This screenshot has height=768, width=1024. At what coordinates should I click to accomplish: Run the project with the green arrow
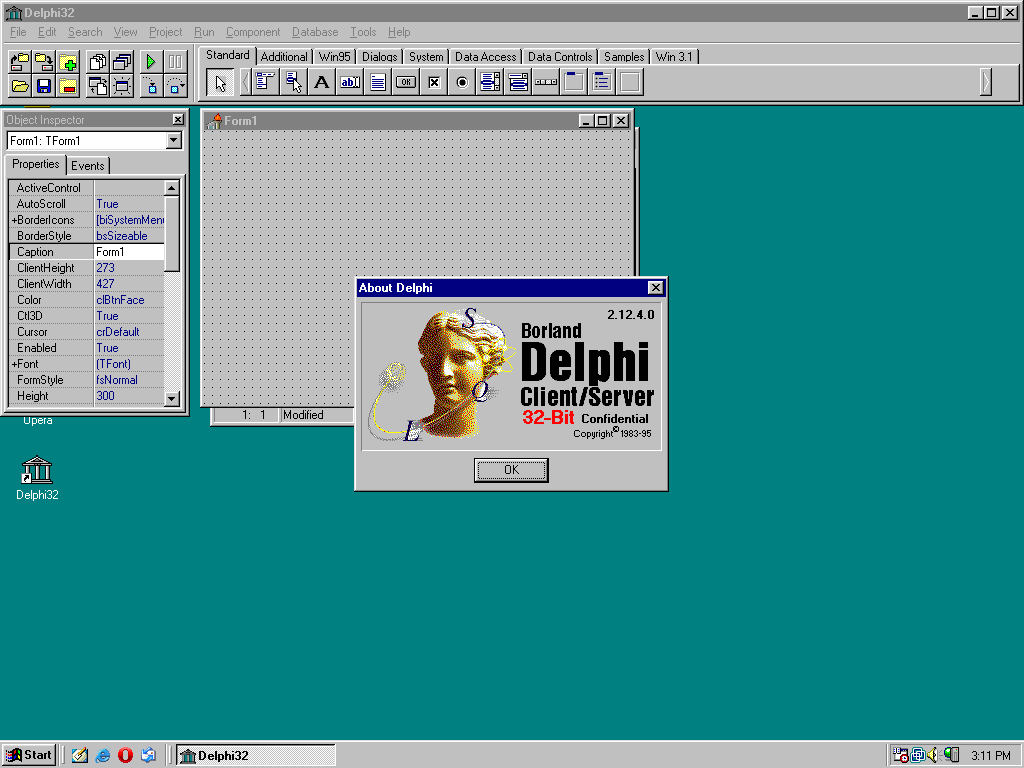click(151, 62)
